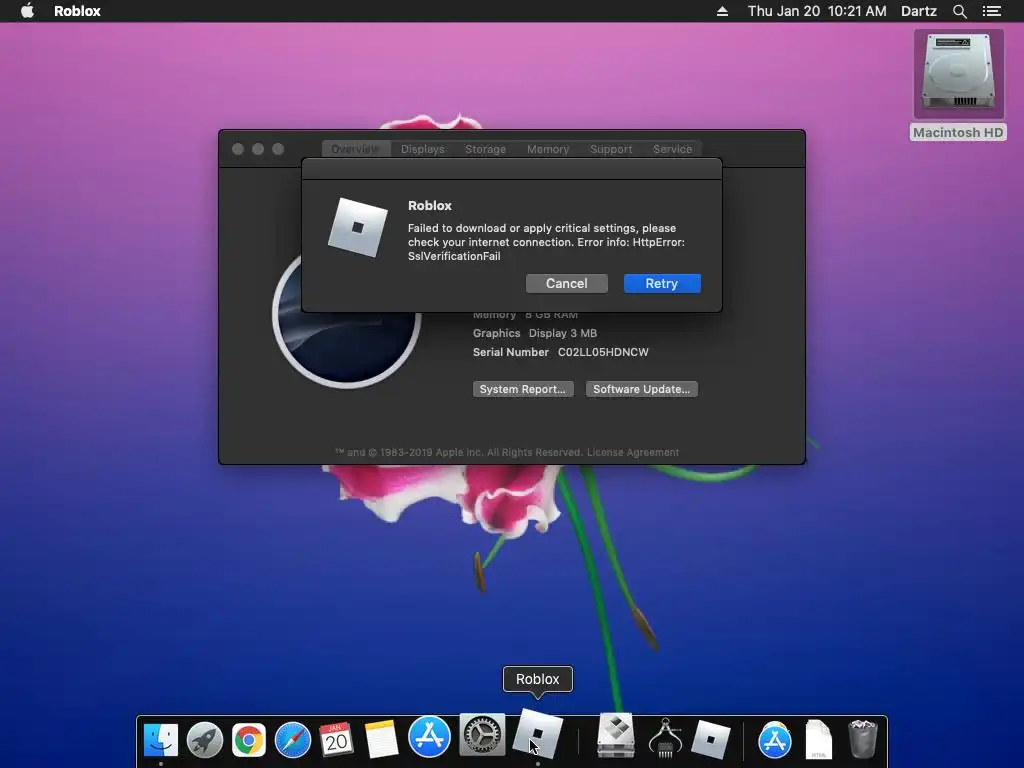Click the Roblox icon under the tooltip
1024x768 pixels.
[537, 734]
